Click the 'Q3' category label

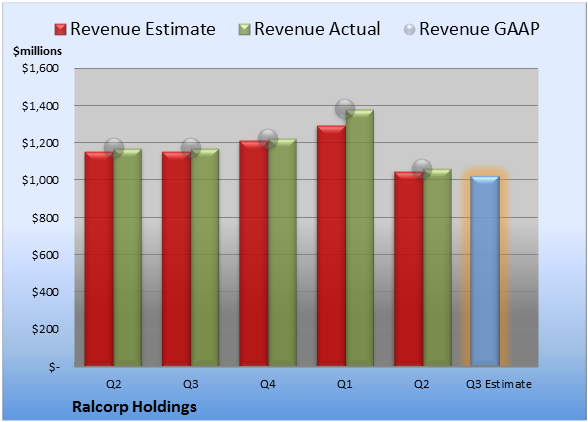(x=191, y=384)
